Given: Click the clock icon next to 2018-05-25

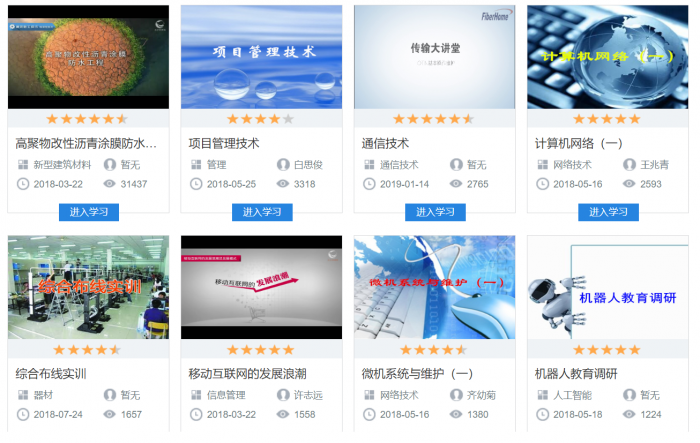Looking at the screenshot, I should (x=196, y=184).
